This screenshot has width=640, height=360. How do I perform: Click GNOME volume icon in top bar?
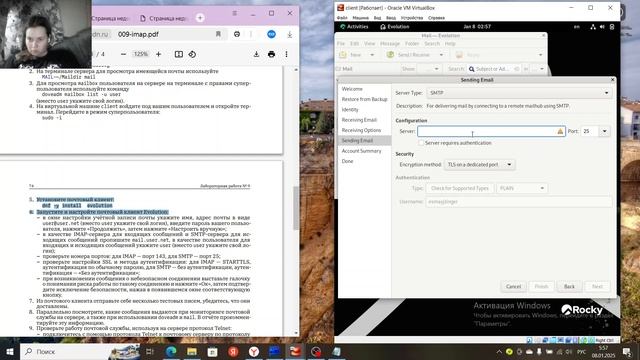point(602,27)
